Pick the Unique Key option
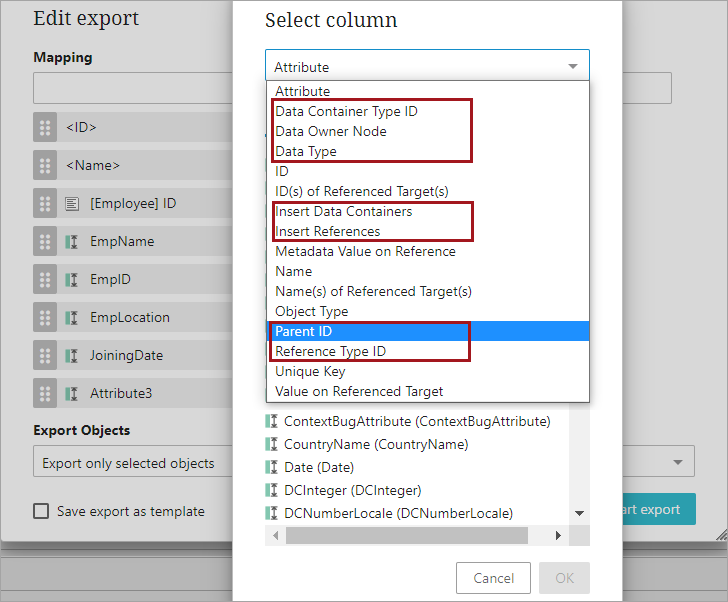The image size is (728, 602). [x=310, y=371]
